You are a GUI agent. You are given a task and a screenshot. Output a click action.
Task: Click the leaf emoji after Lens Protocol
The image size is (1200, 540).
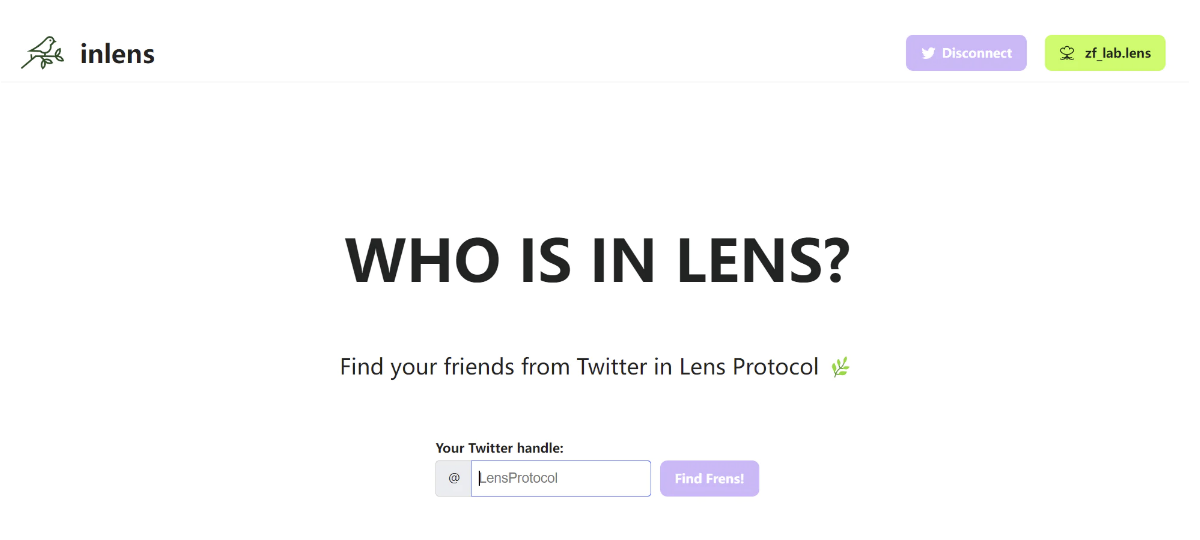(840, 368)
